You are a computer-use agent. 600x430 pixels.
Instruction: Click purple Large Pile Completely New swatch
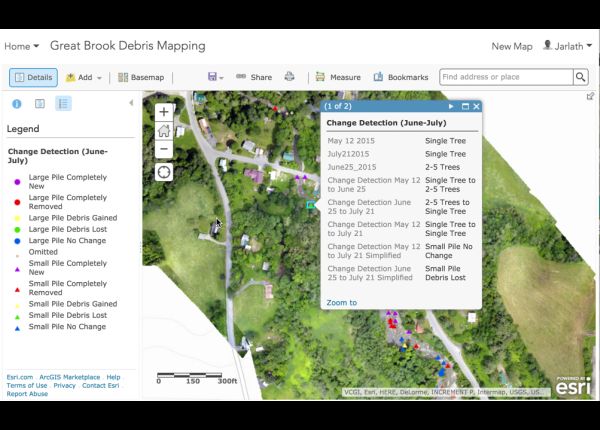click(x=17, y=182)
